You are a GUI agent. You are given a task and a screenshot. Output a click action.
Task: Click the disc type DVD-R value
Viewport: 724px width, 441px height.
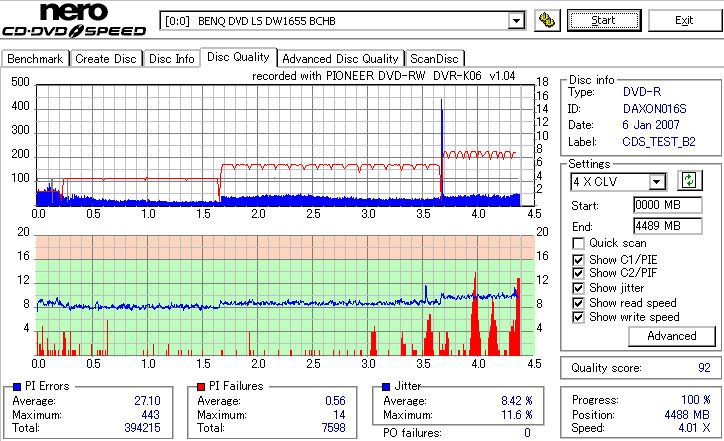642,91
